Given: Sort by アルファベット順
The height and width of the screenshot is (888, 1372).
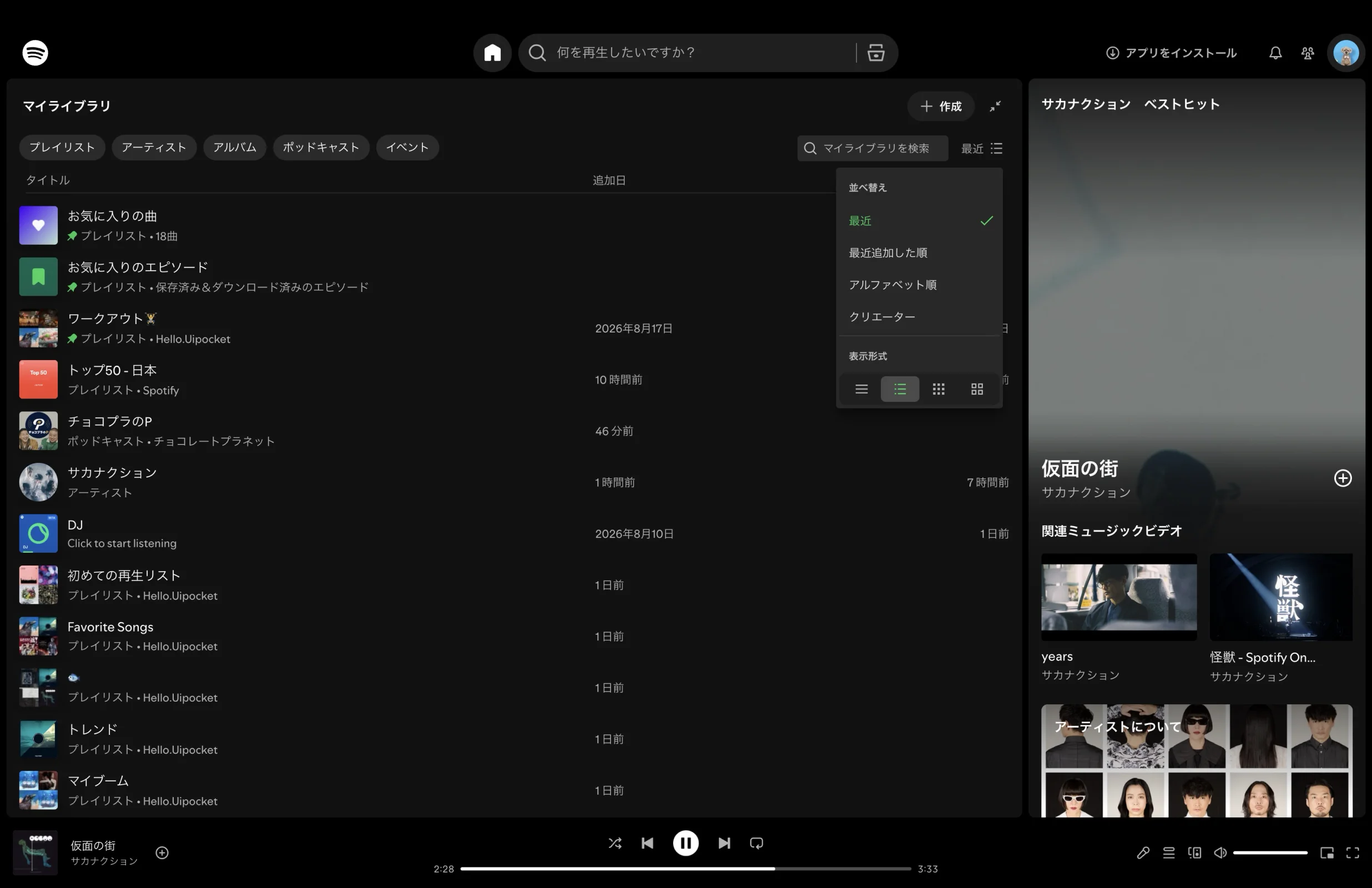Looking at the screenshot, I should 920,285.
